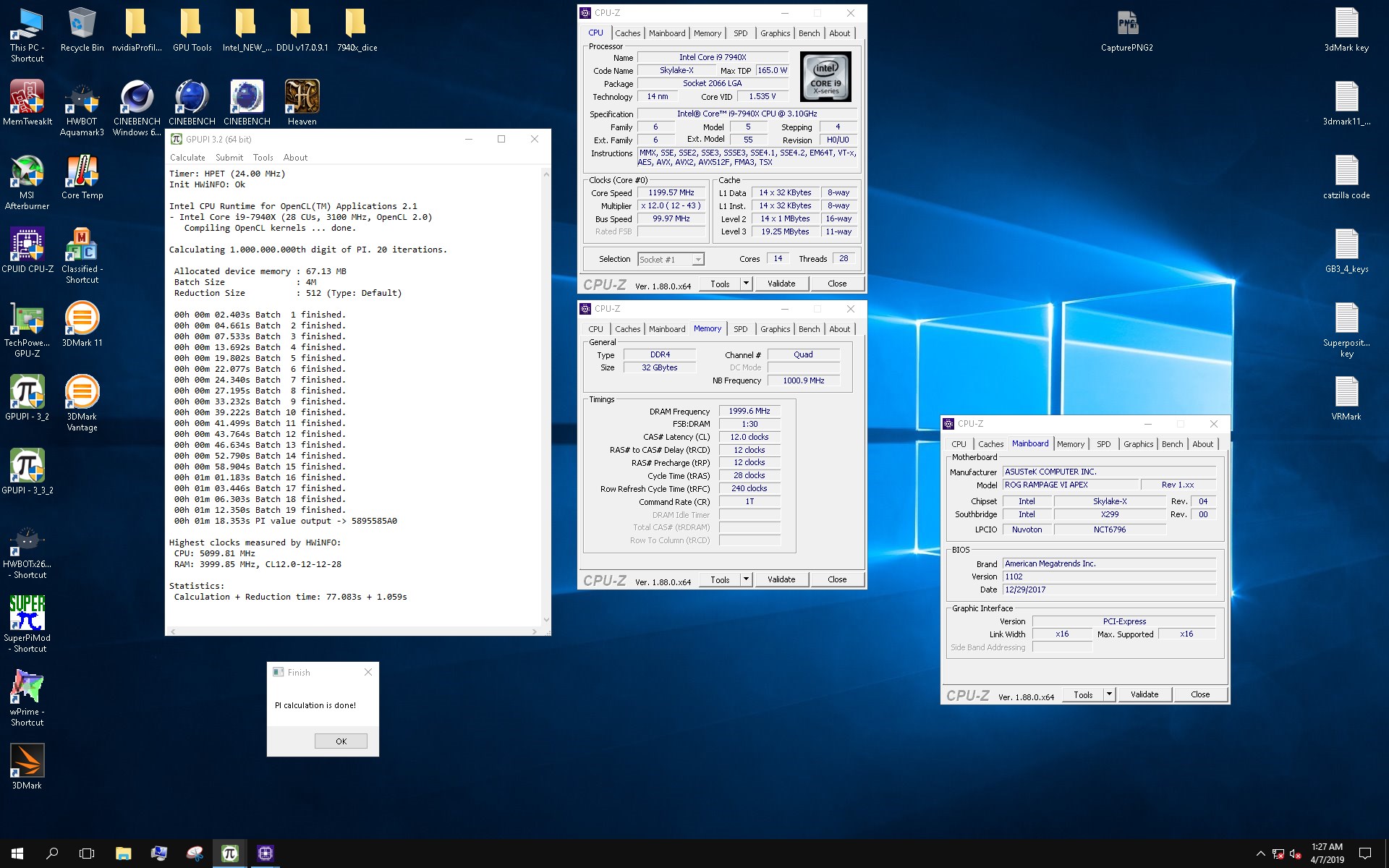
Task: Expand Tools dropdown arrow in Mainboard CPU-Z
Action: 1109,694
